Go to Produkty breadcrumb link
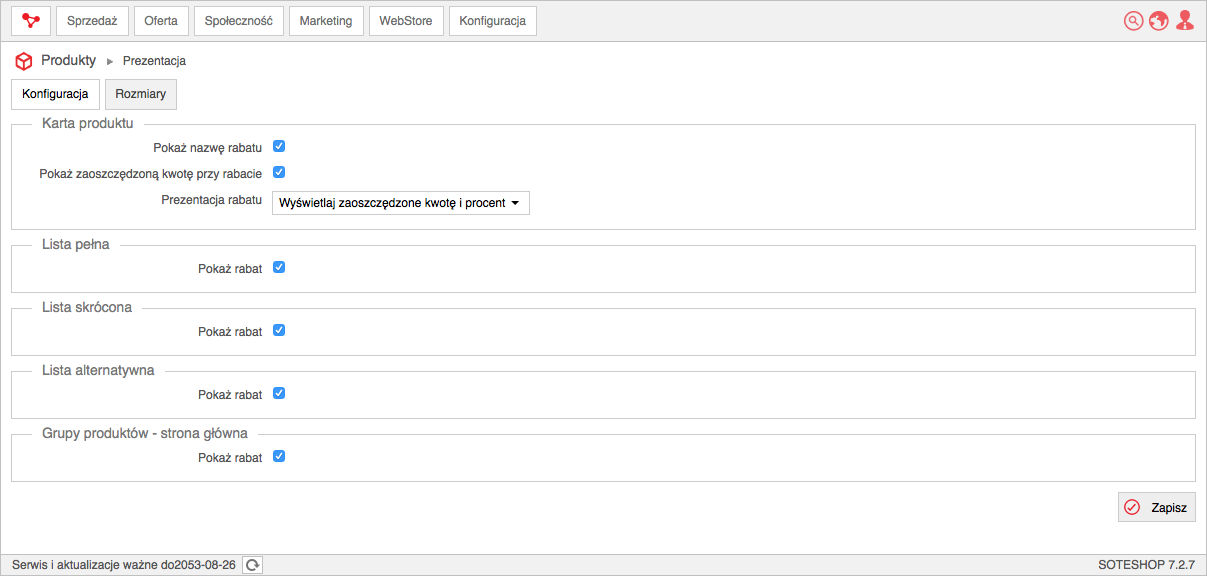The image size is (1207, 576). pos(69,61)
